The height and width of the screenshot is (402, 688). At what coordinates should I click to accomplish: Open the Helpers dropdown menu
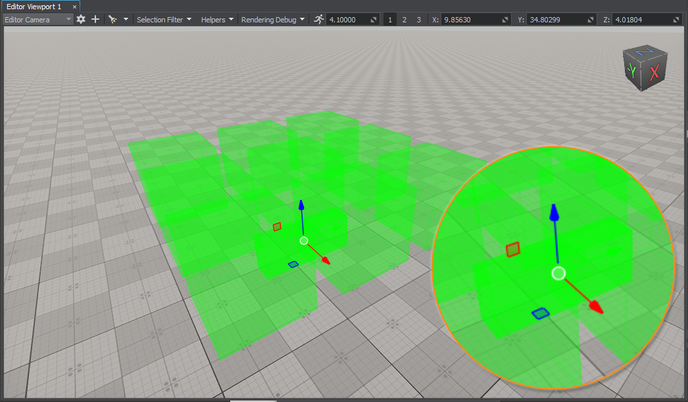pyautogui.click(x=217, y=19)
